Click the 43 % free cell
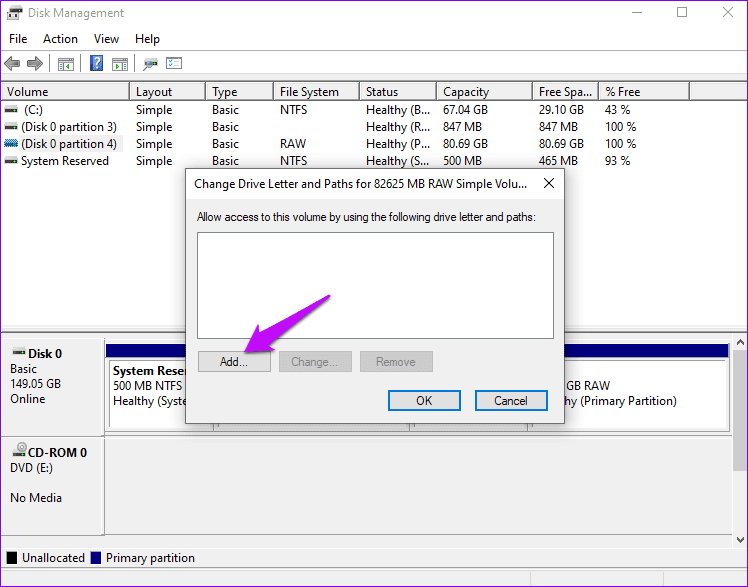The image size is (748, 587). (617, 110)
